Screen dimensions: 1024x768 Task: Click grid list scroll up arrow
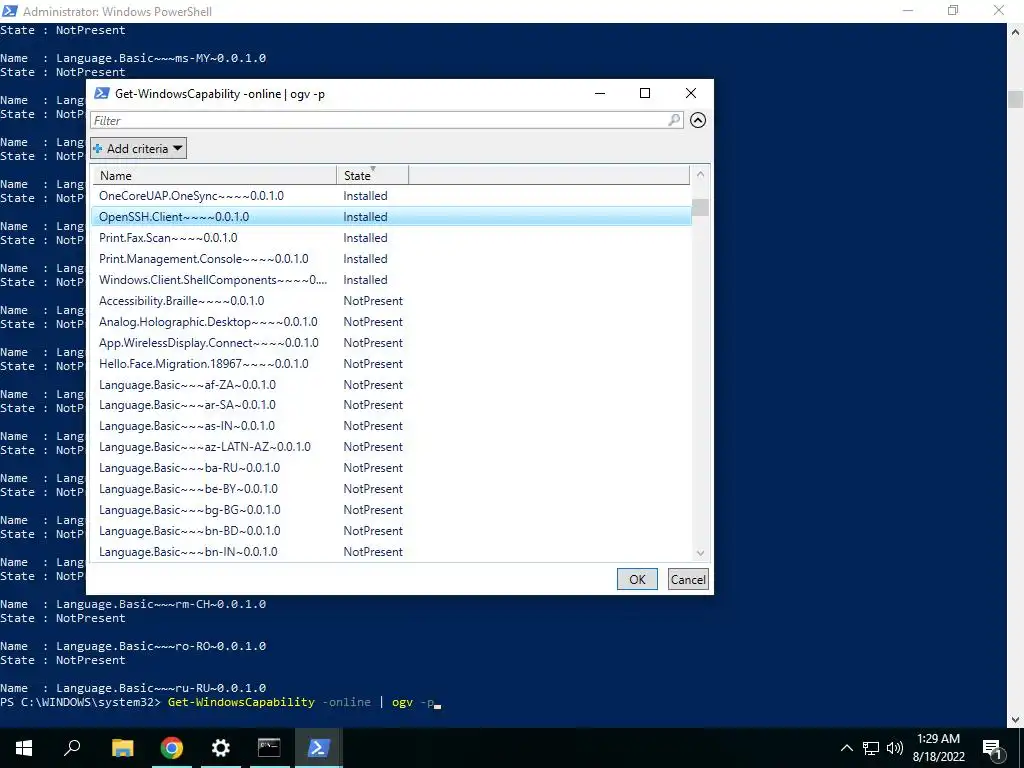[x=700, y=174]
